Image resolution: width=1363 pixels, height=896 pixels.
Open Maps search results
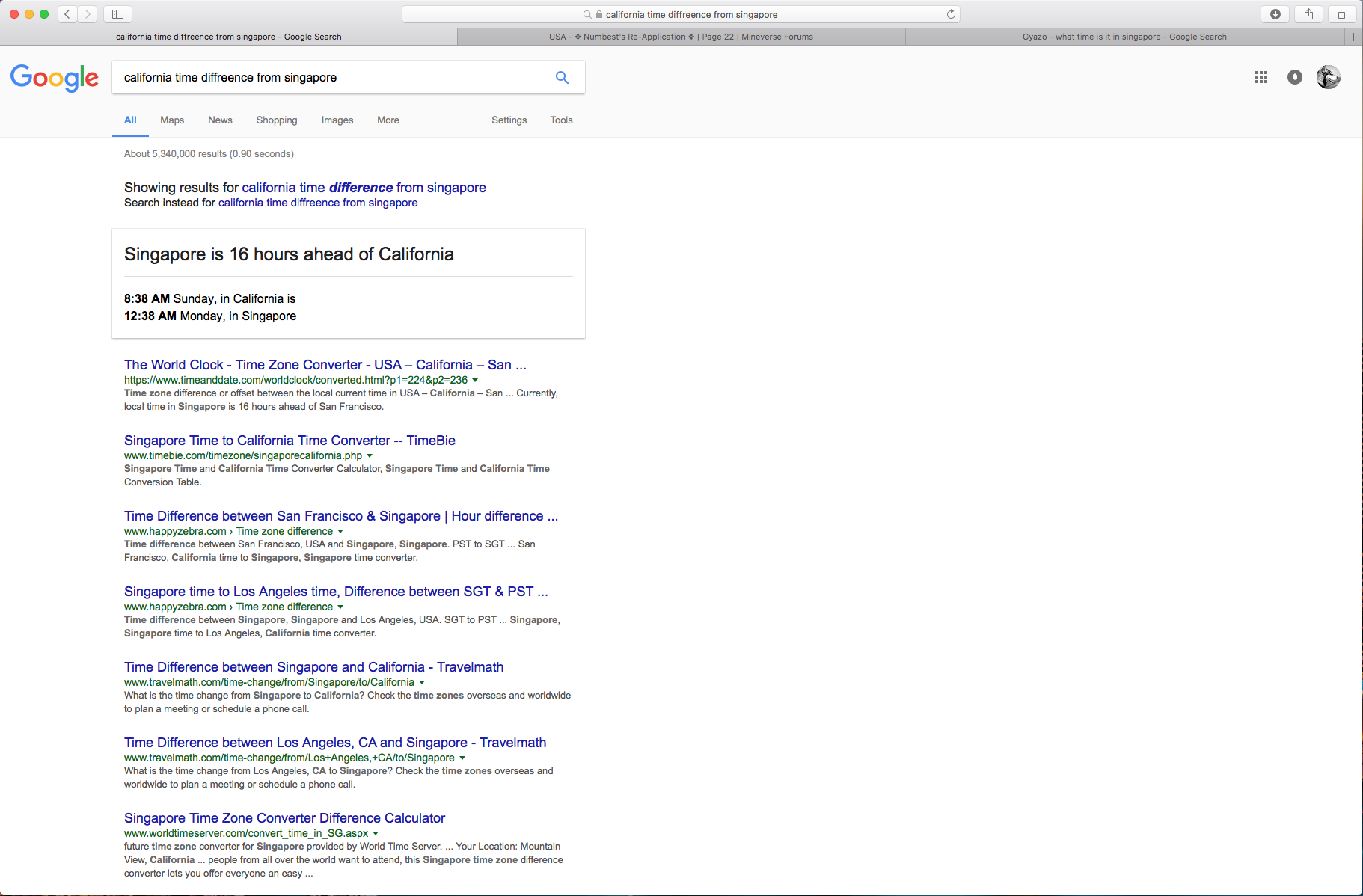point(172,120)
